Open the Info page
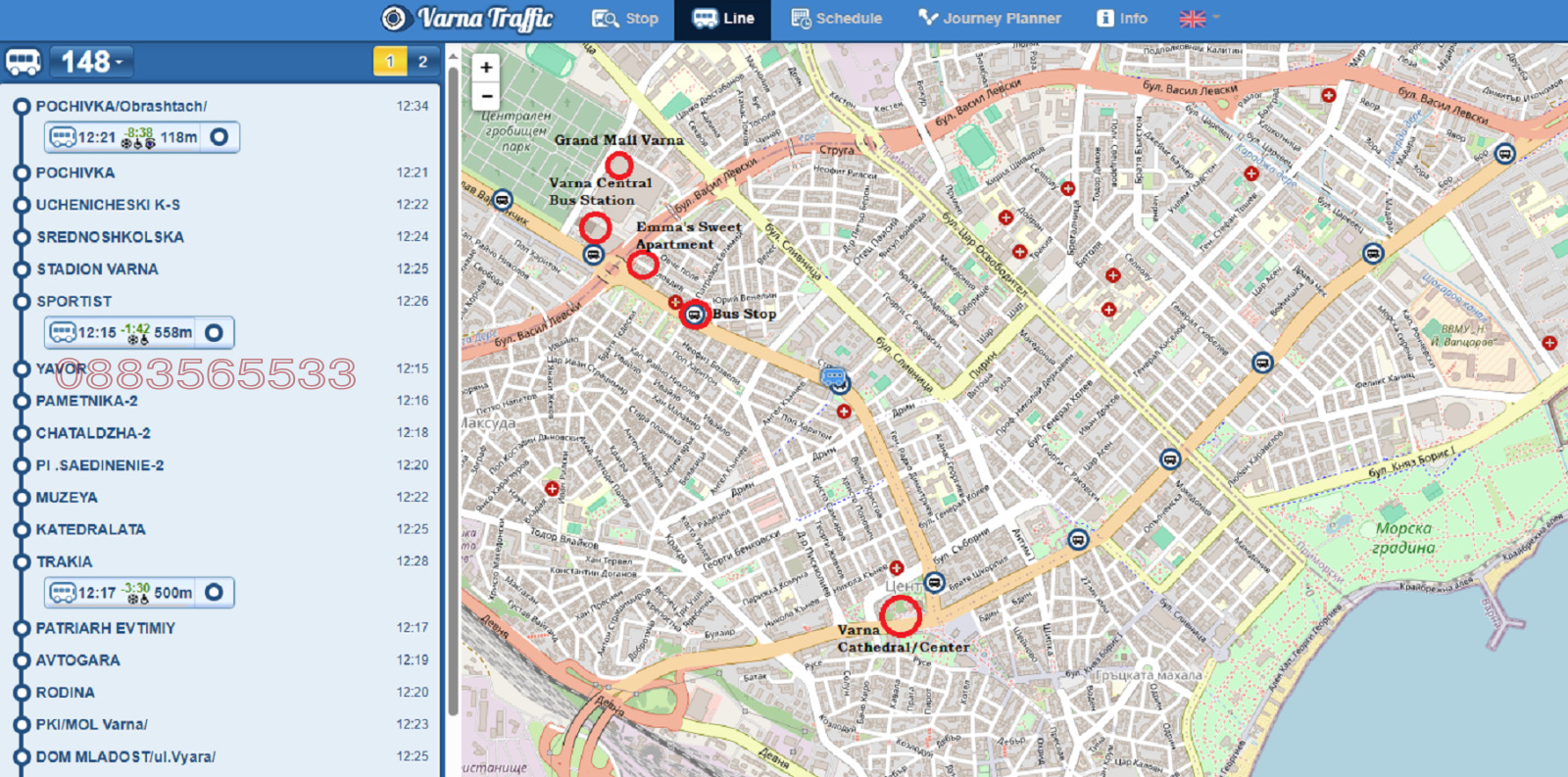Image resolution: width=1568 pixels, height=777 pixels. point(1122,19)
